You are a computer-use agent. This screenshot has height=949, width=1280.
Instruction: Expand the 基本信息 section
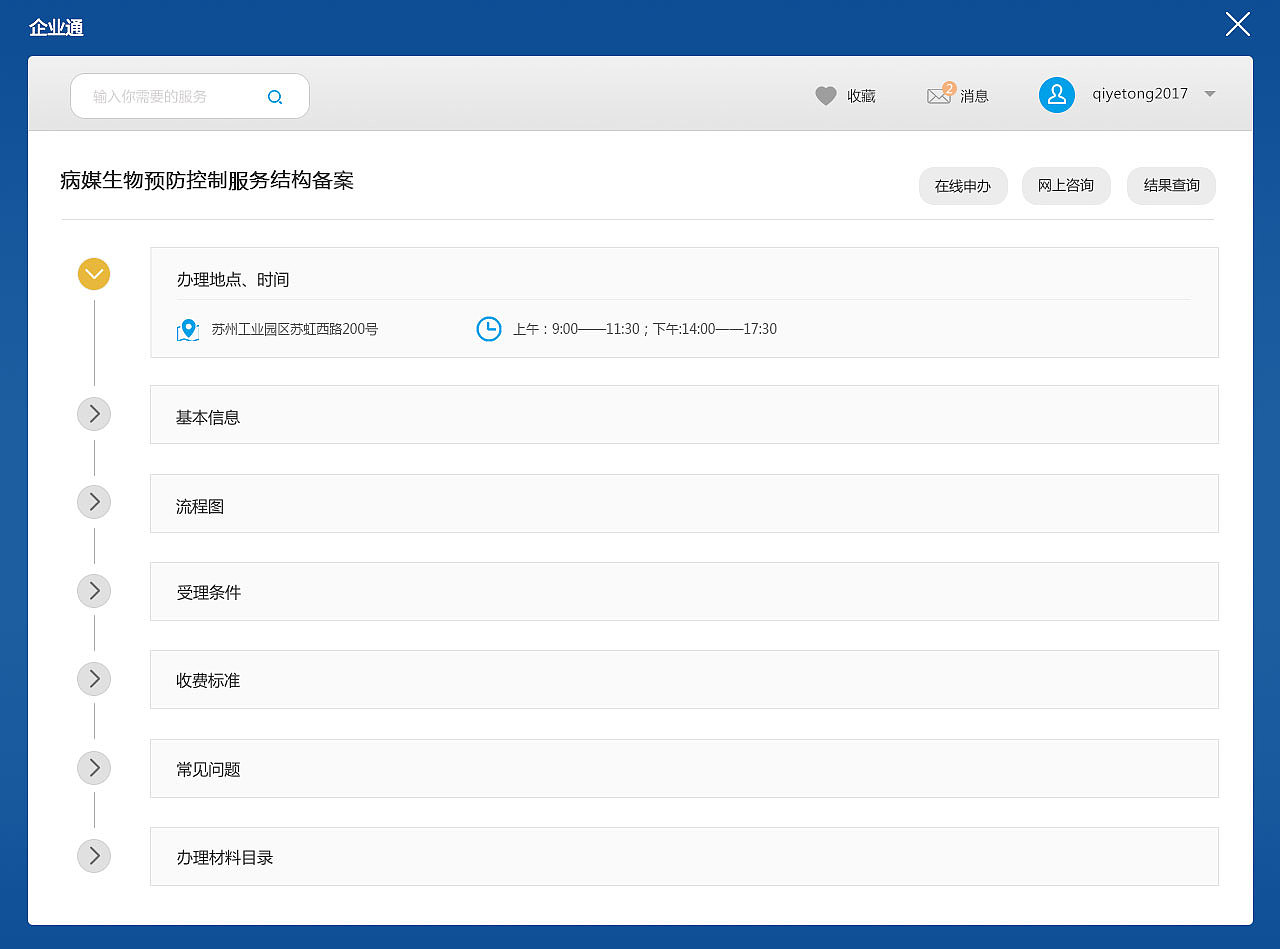point(93,414)
